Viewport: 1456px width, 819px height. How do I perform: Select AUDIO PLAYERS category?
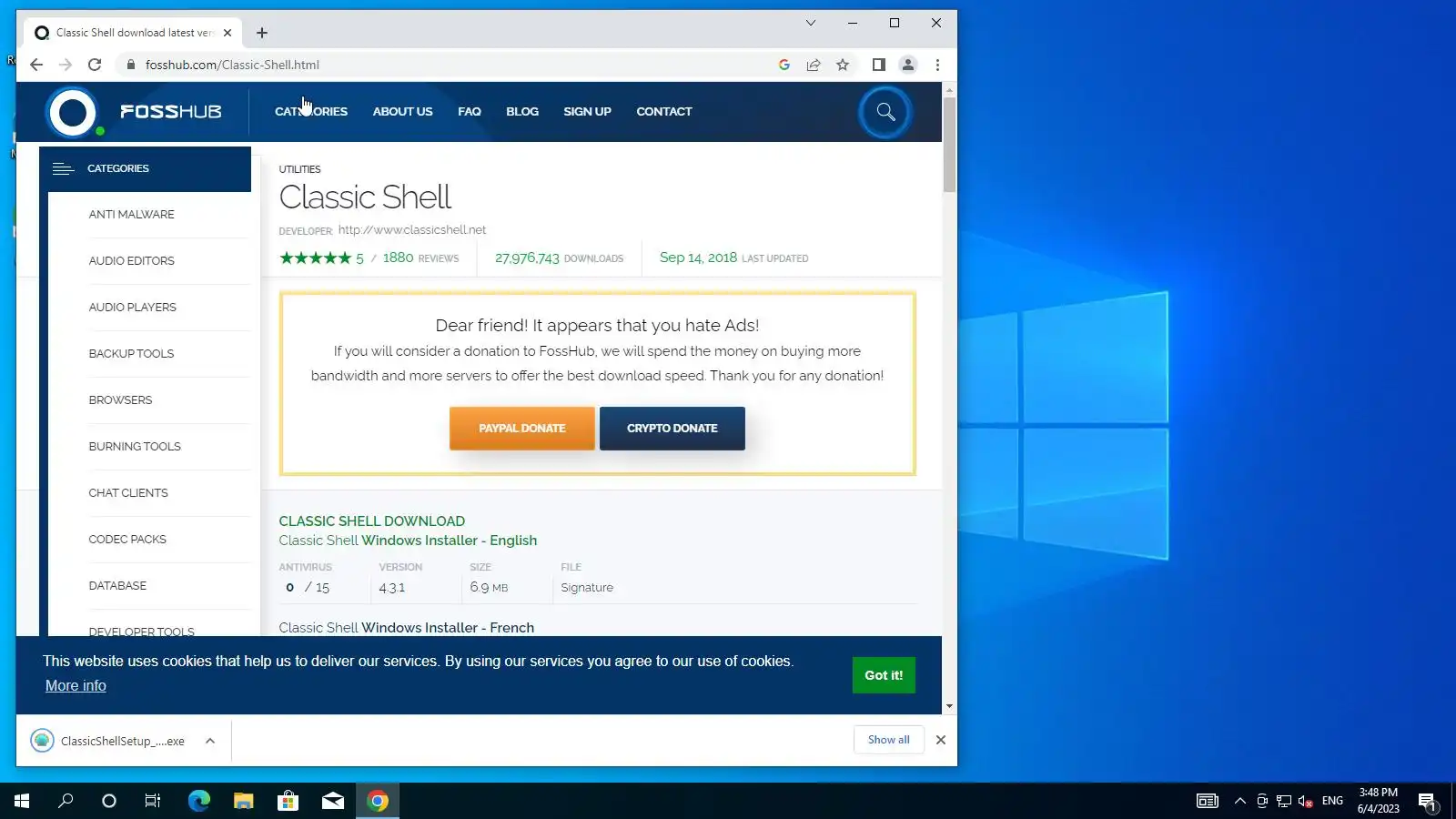pos(132,308)
